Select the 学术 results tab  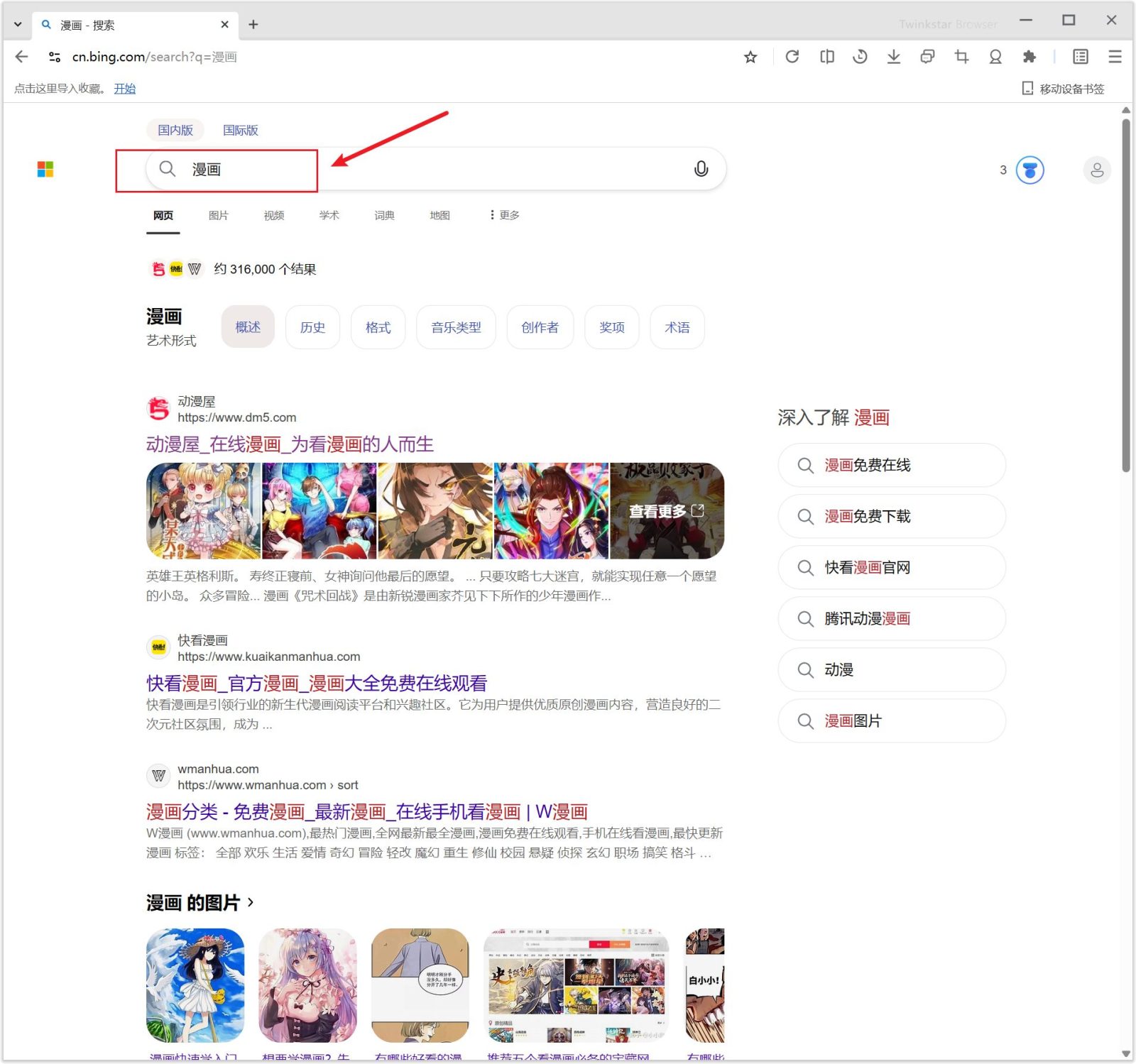click(329, 215)
